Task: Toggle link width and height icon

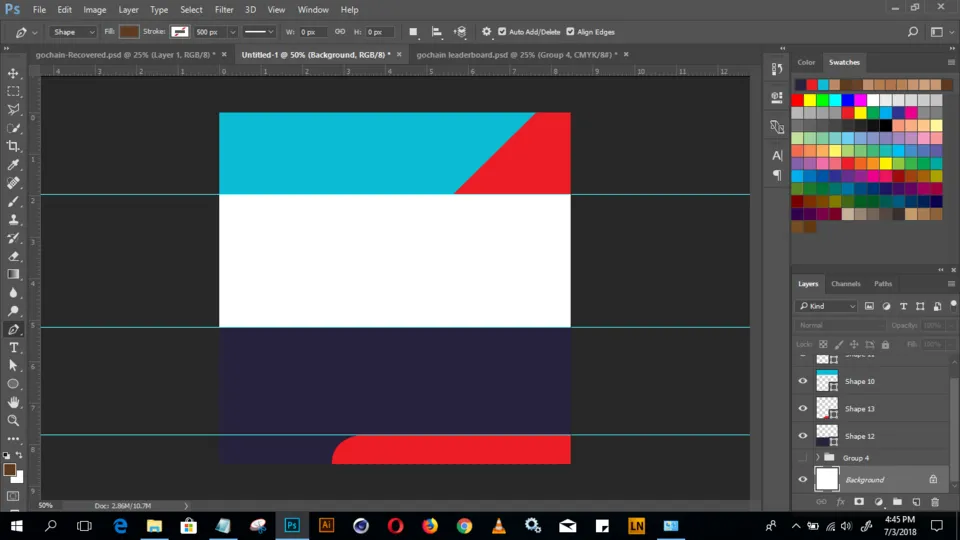Action: pos(340,32)
